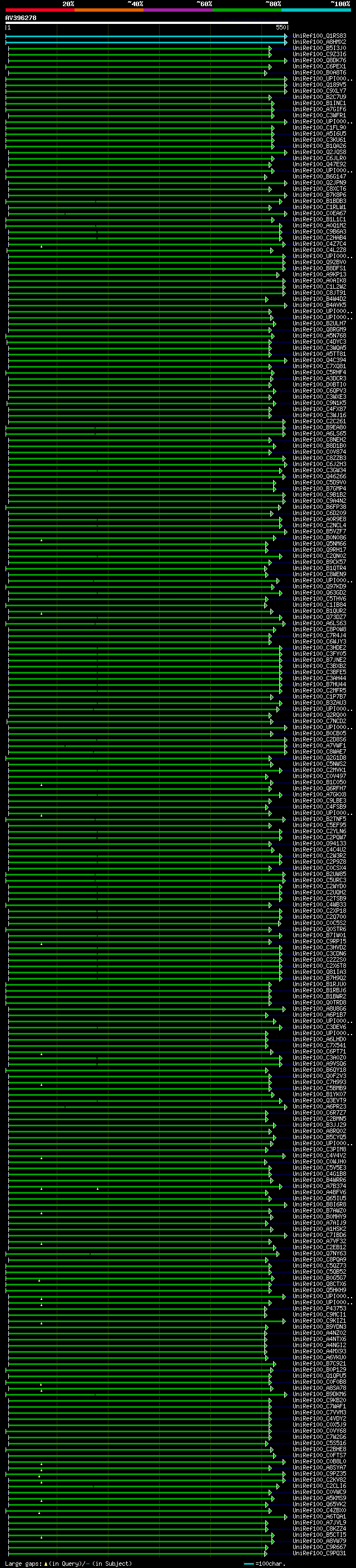Viewport: 356px width, 1568px height.
Task: Click the UniRef100_B7K8P6 entry
Action: pyautogui.click(x=319, y=195)
